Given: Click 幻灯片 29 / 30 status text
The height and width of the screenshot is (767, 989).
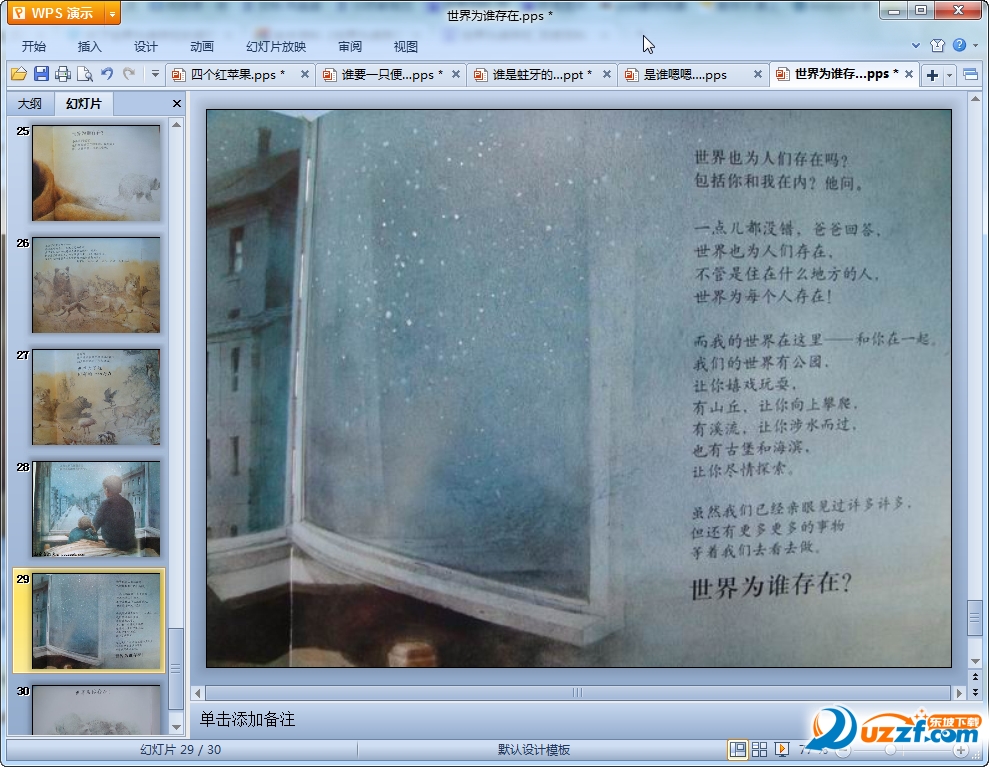Looking at the screenshot, I should (x=180, y=750).
